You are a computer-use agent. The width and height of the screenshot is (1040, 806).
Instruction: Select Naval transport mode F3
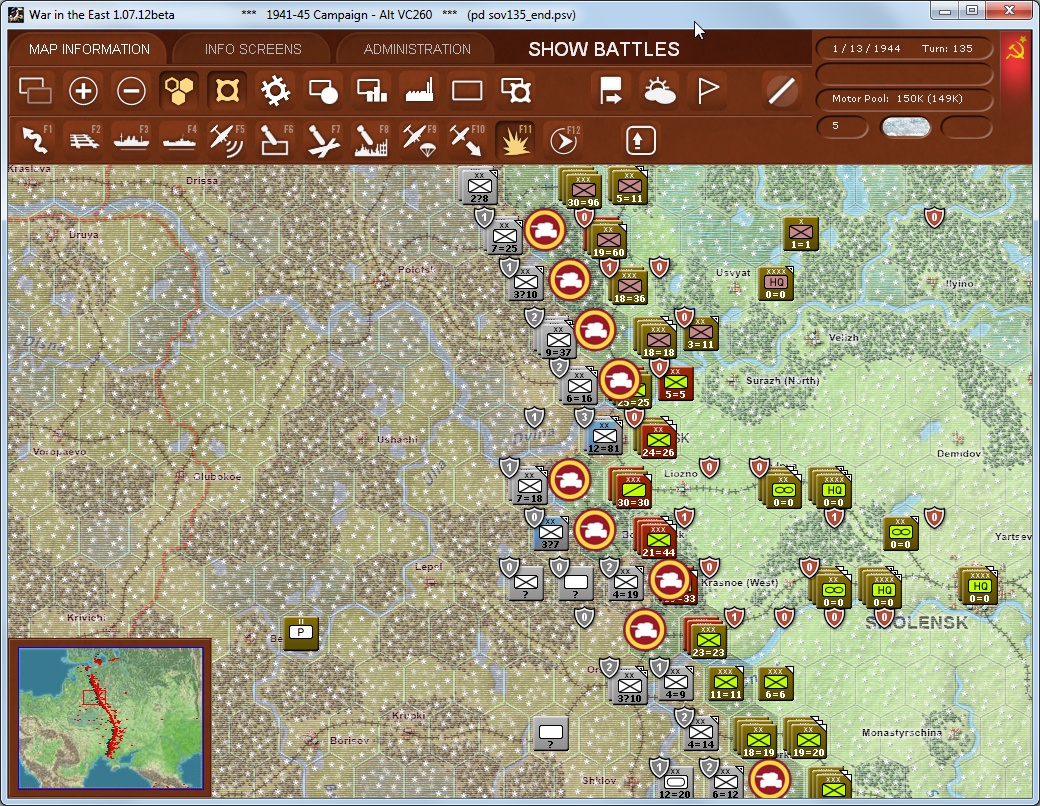pyautogui.click(x=131, y=140)
